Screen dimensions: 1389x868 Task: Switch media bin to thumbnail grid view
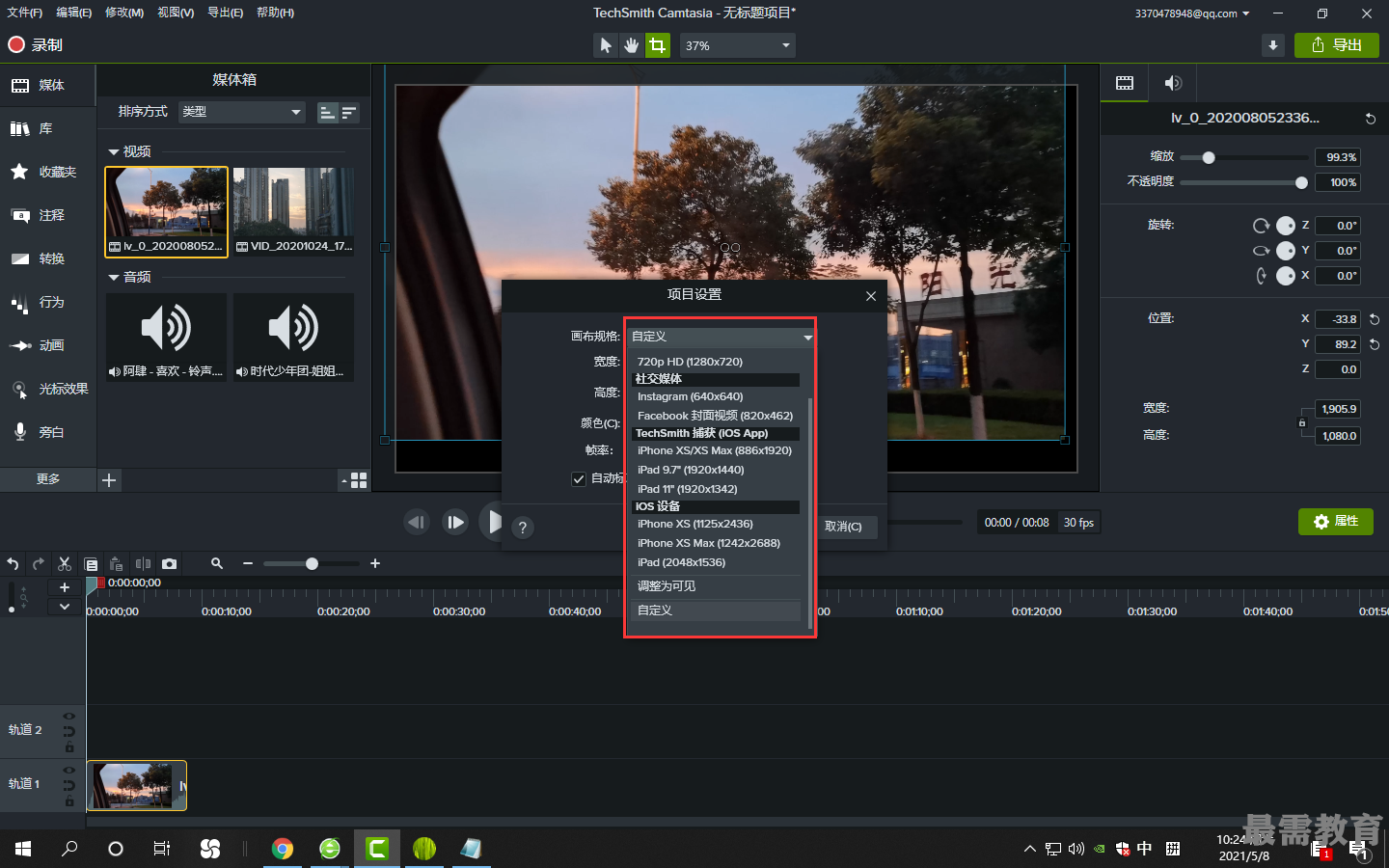[359, 480]
